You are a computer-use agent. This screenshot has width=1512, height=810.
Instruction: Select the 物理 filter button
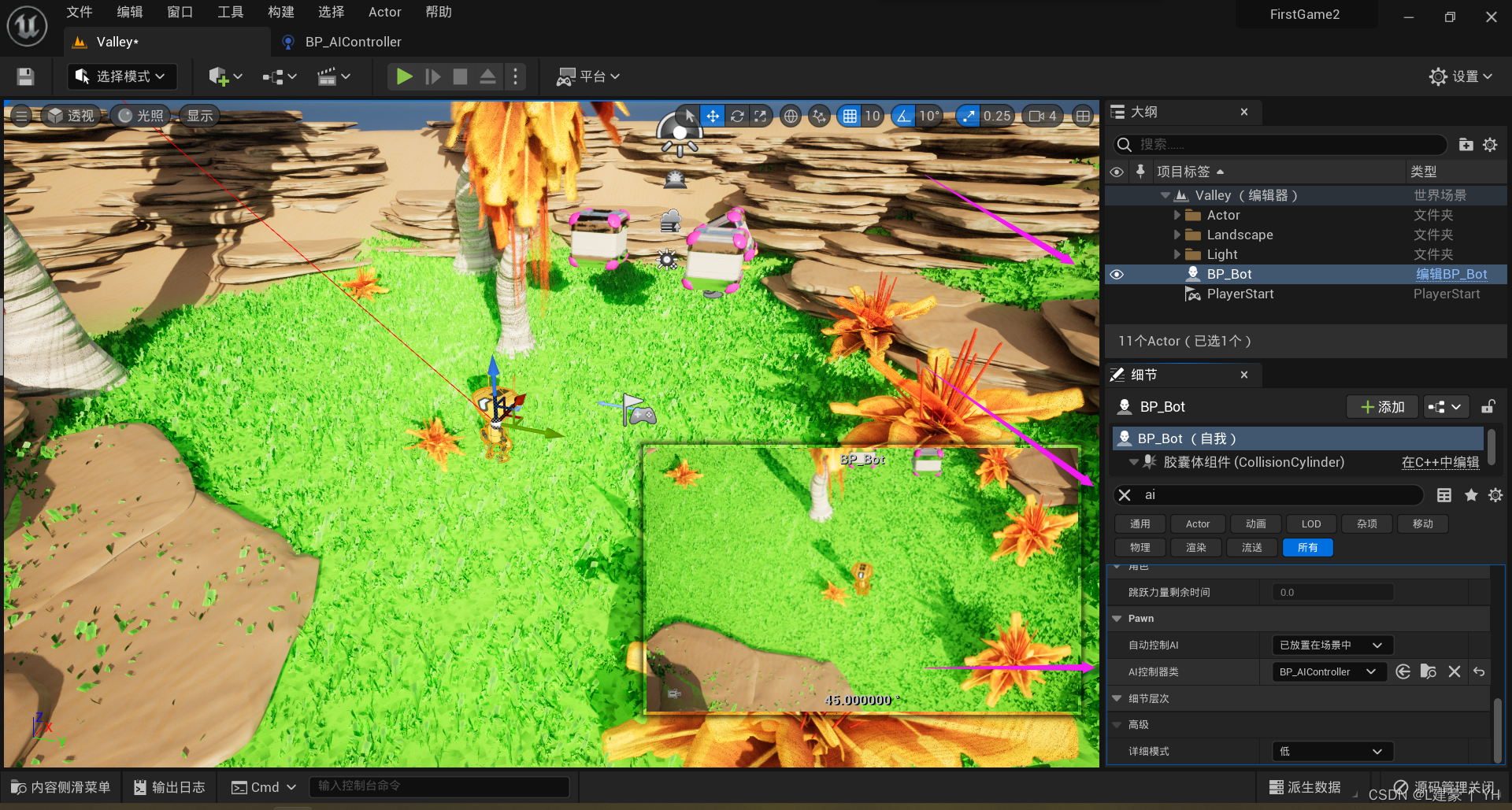click(1140, 547)
